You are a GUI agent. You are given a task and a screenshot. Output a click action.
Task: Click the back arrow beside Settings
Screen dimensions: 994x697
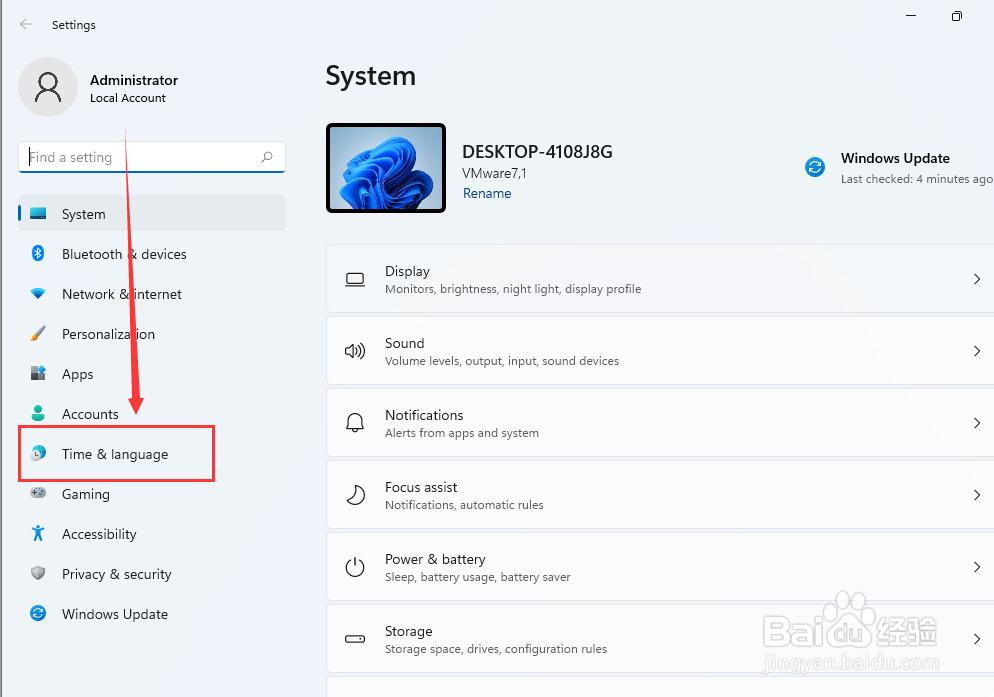pos(25,24)
